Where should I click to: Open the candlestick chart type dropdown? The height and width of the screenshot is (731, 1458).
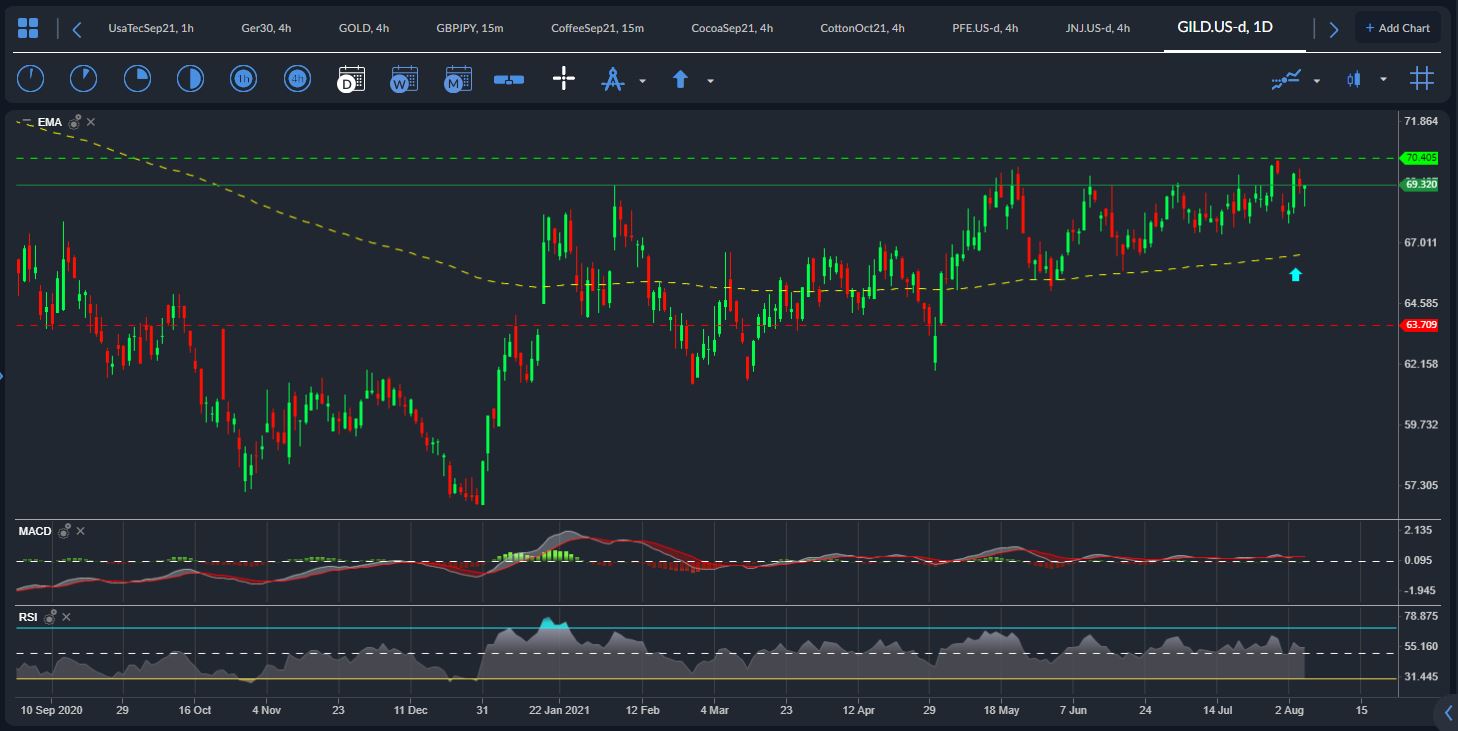1383,80
